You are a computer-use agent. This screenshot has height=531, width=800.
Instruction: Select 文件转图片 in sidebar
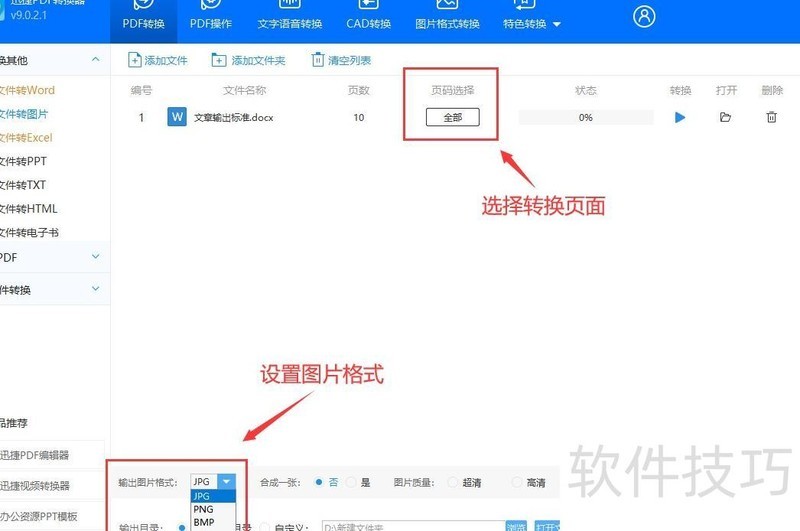coord(24,114)
